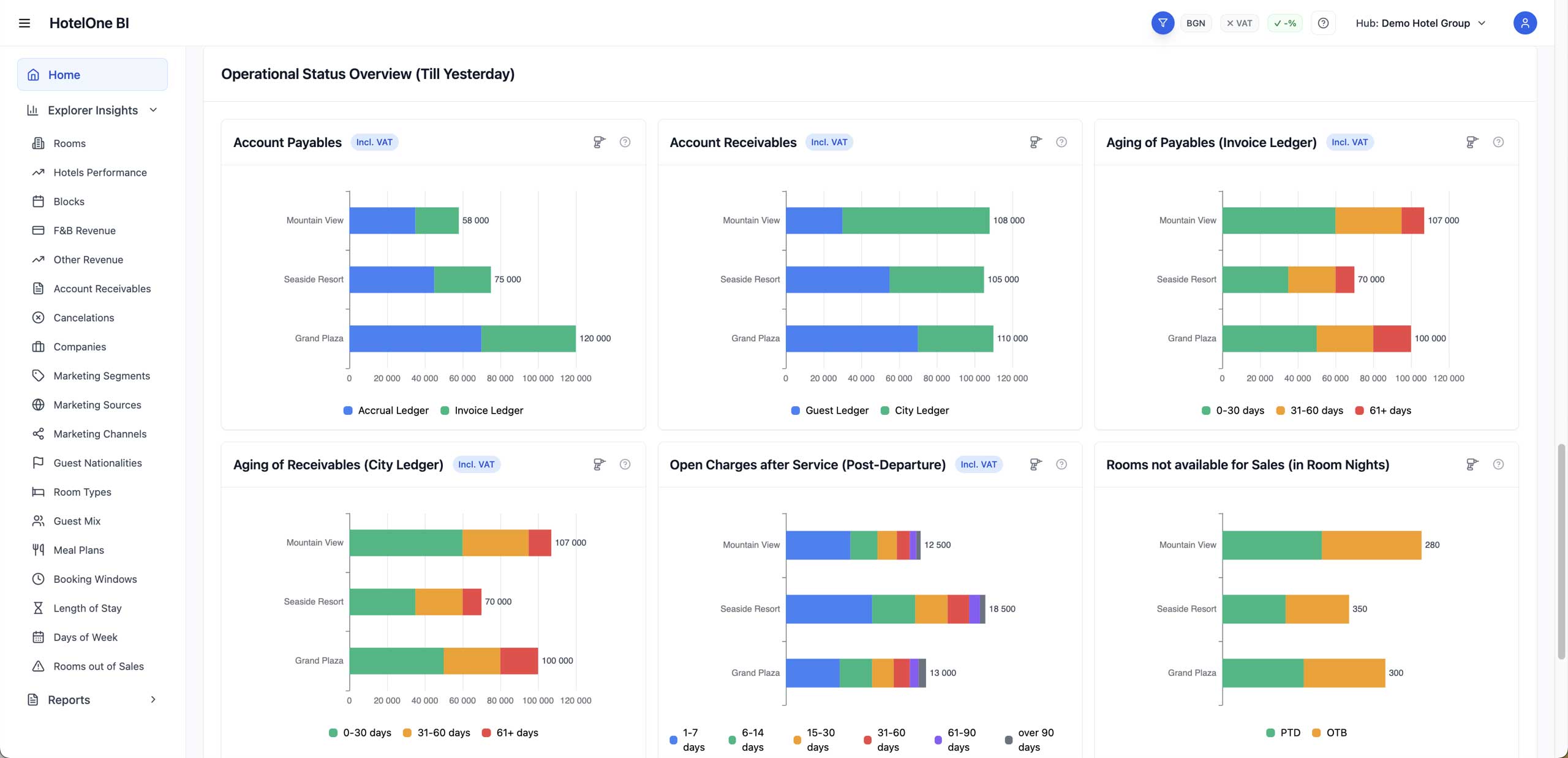Screen dimensions: 1568x758
Task: Click Aging of Payables format icon
Action: [x=1472, y=142]
